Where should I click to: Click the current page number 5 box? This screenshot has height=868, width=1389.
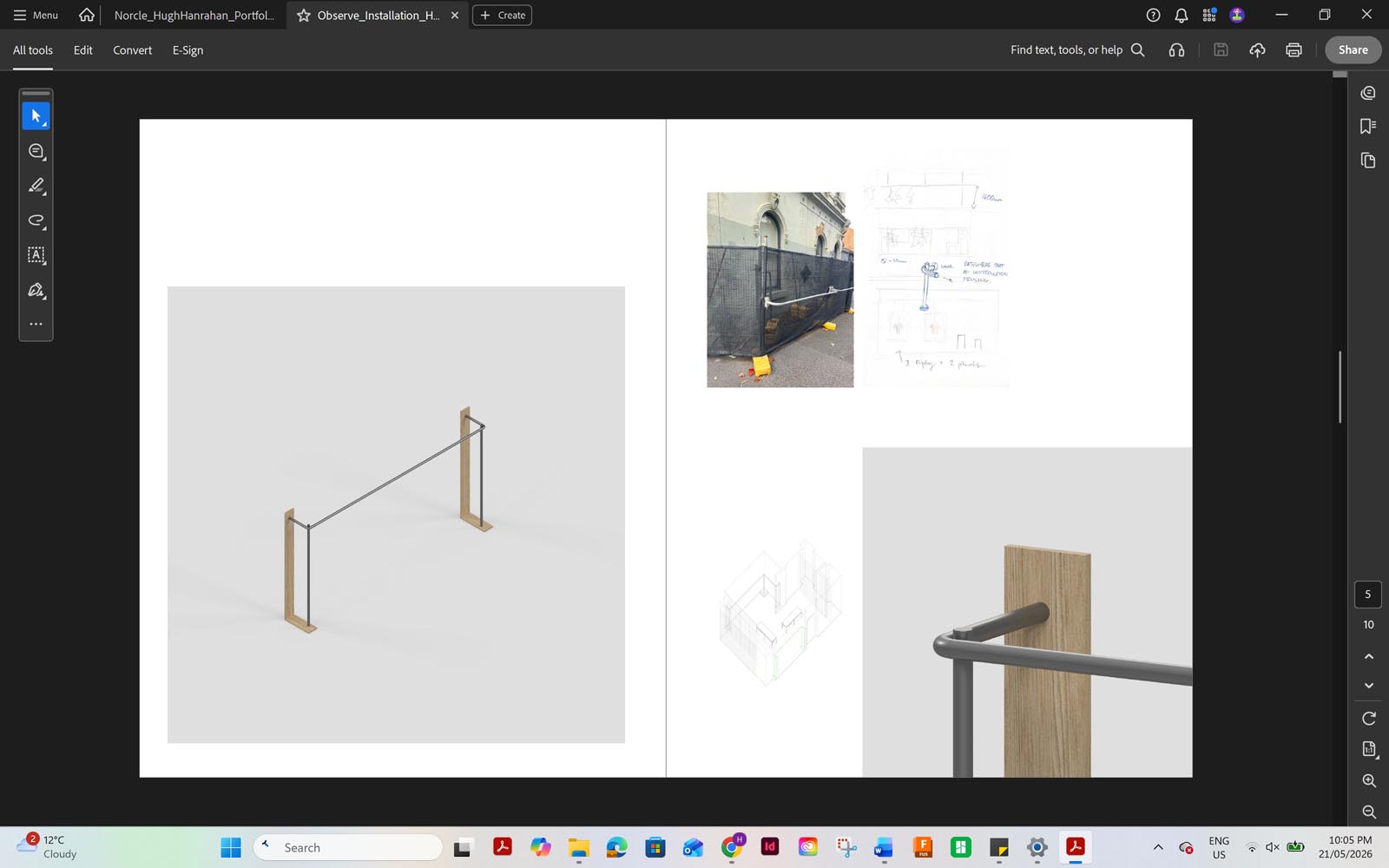pos(1368,595)
